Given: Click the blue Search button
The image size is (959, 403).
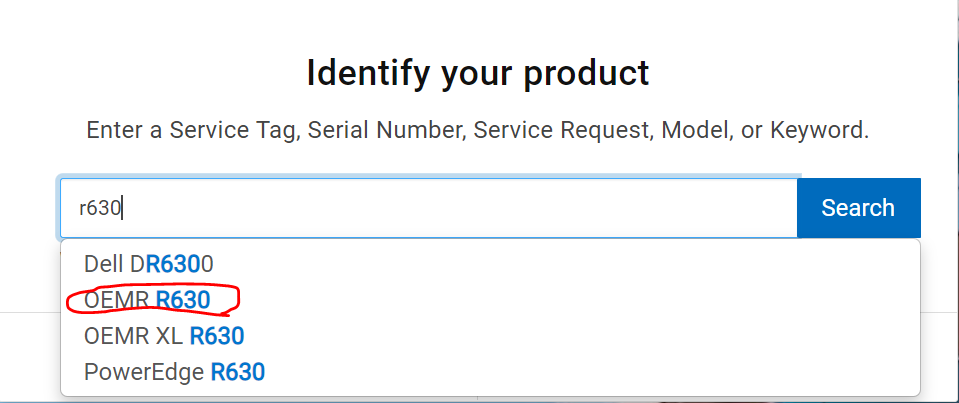Looking at the screenshot, I should click(x=858, y=208).
